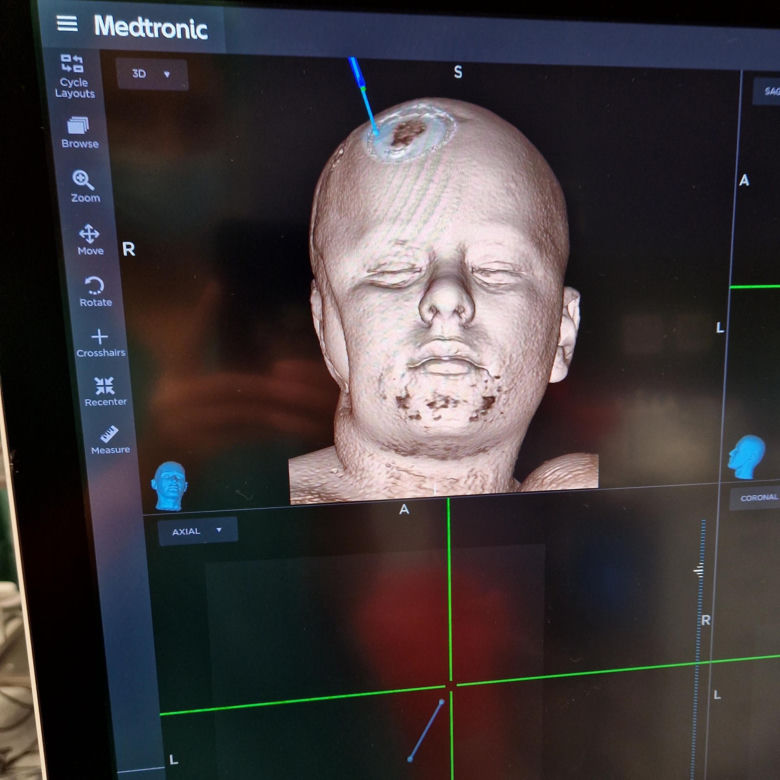Image resolution: width=780 pixels, height=780 pixels.
Task: Choose the Measure ruler tool
Action: coord(110,440)
